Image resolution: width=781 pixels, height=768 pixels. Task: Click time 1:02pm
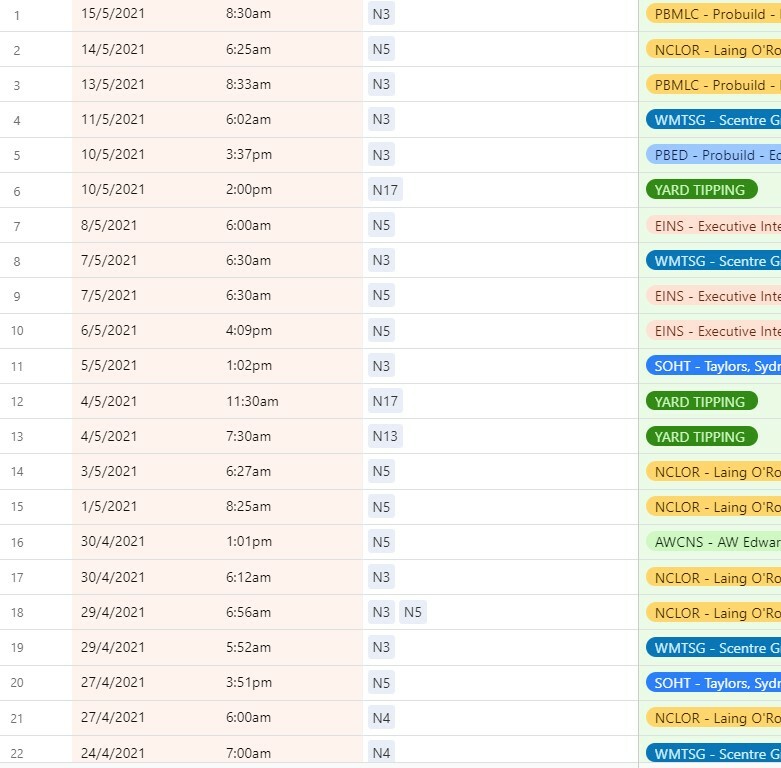tap(249, 366)
